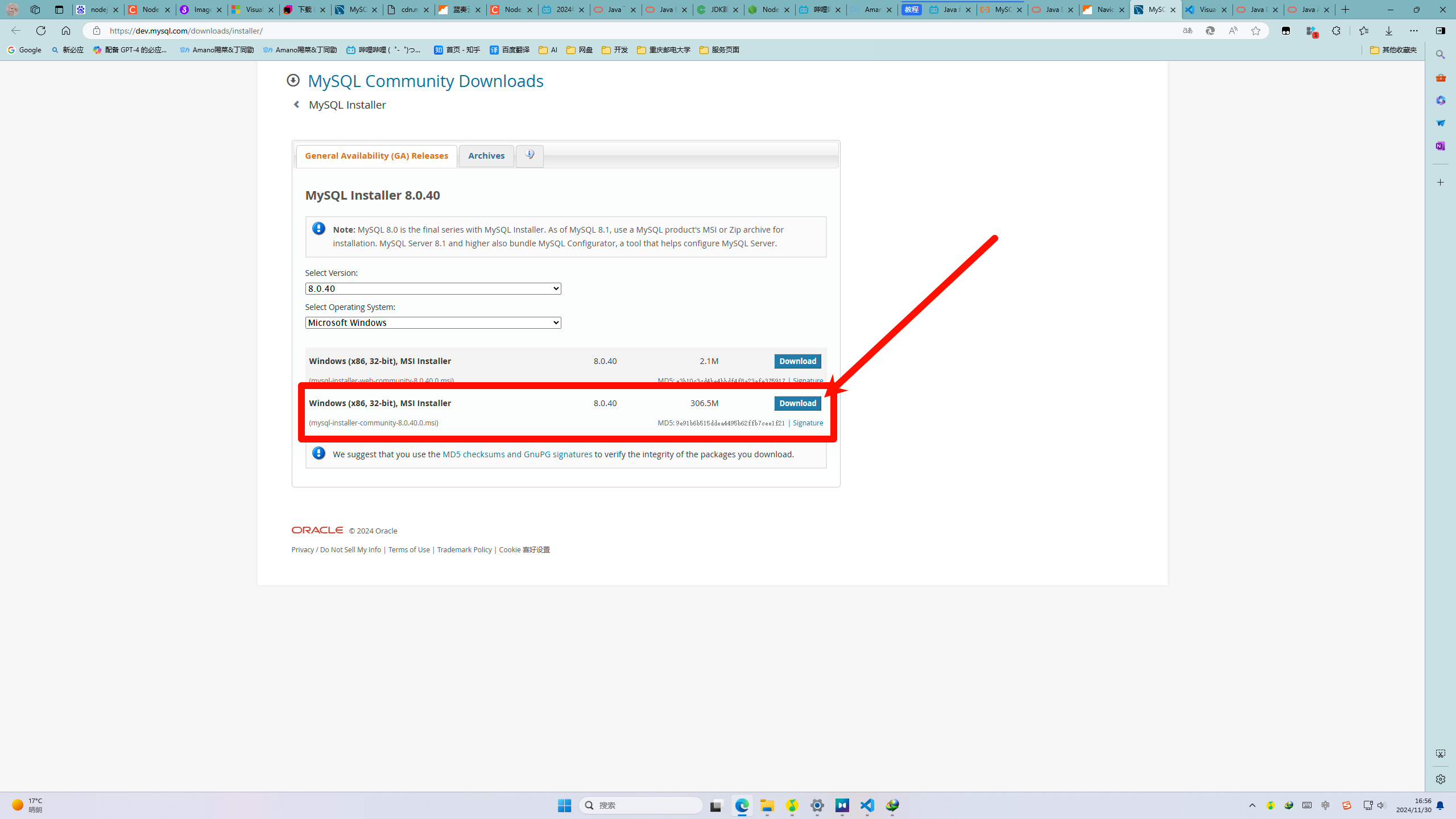The width and height of the screenshot is (1456, 819).
Task: Open the browser extensions puzzle icon
Action: (x=1336, y=31)
